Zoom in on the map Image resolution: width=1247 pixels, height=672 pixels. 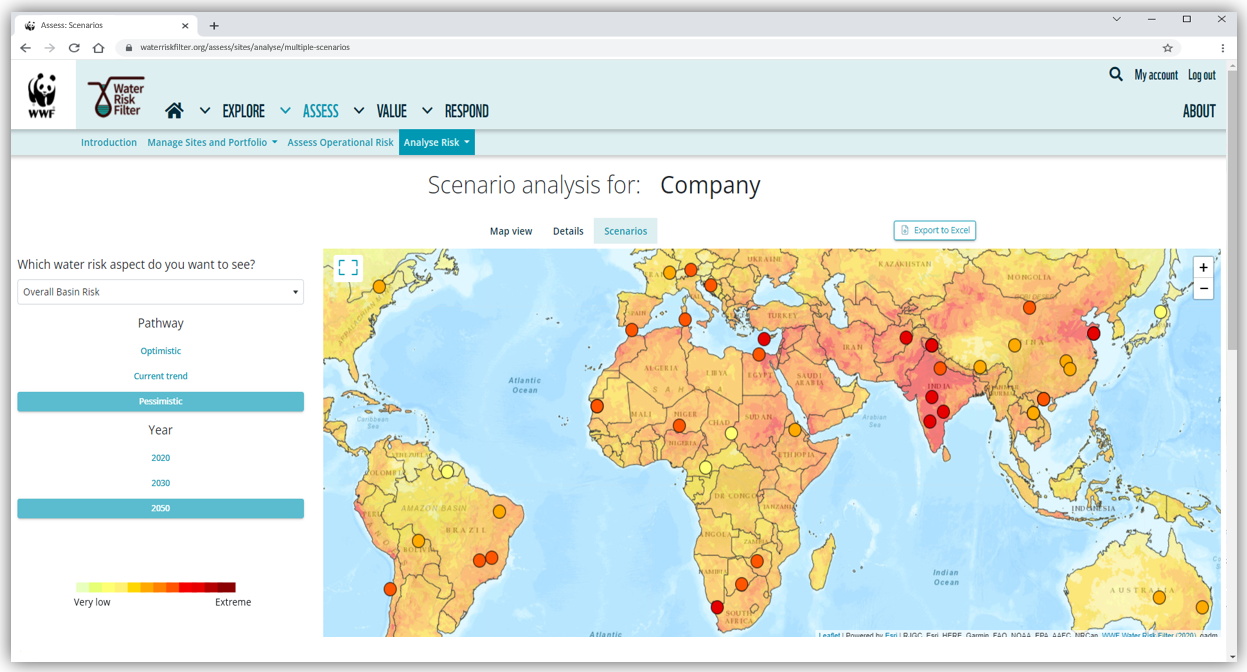click(1203, 267)
